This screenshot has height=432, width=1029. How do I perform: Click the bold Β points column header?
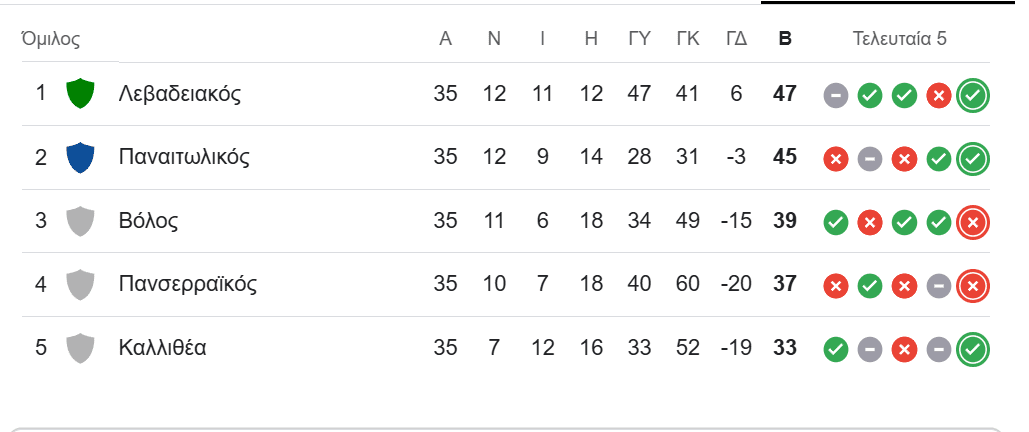point(785,40)
